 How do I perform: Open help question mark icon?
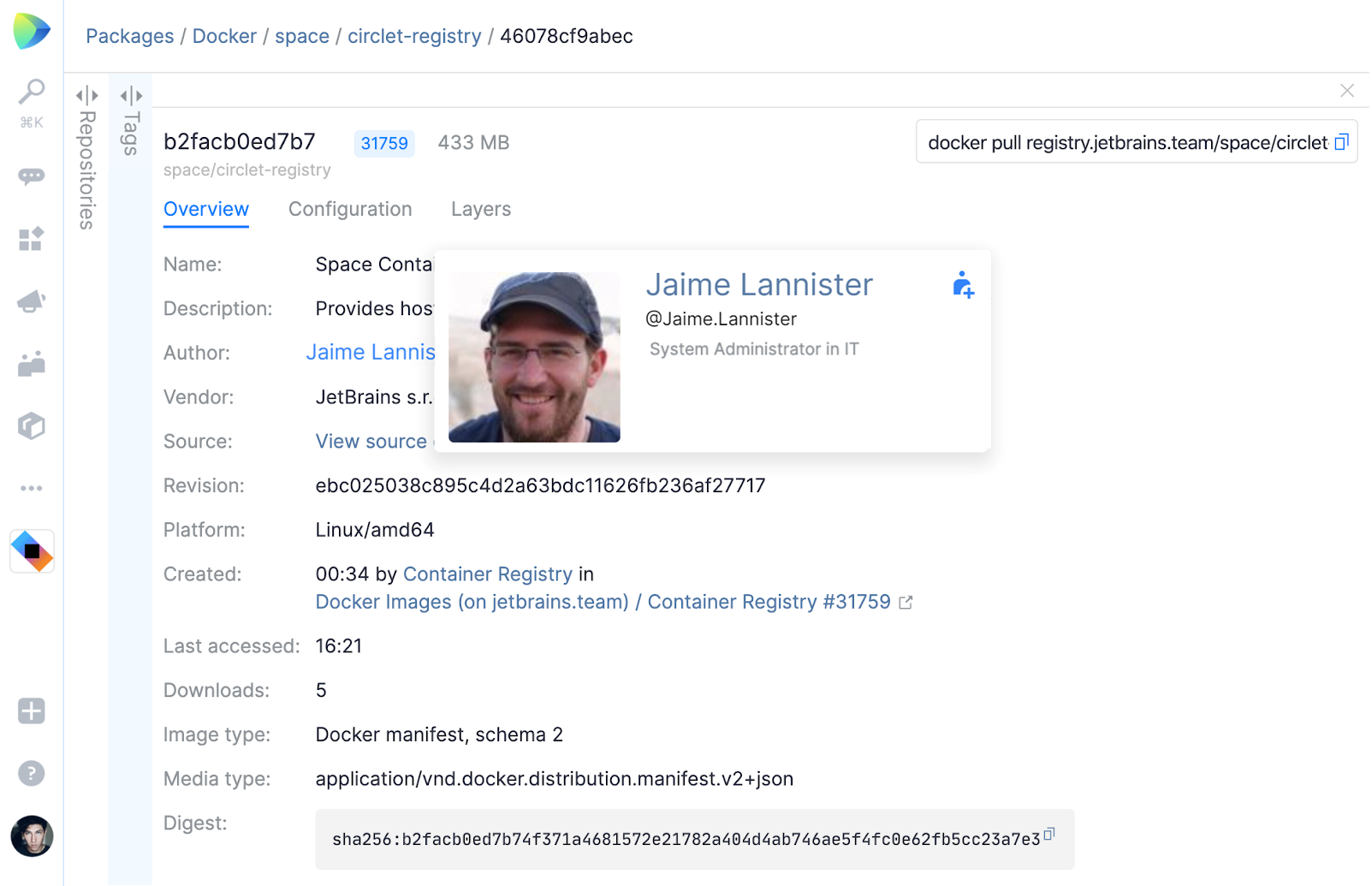pos(32,773)
